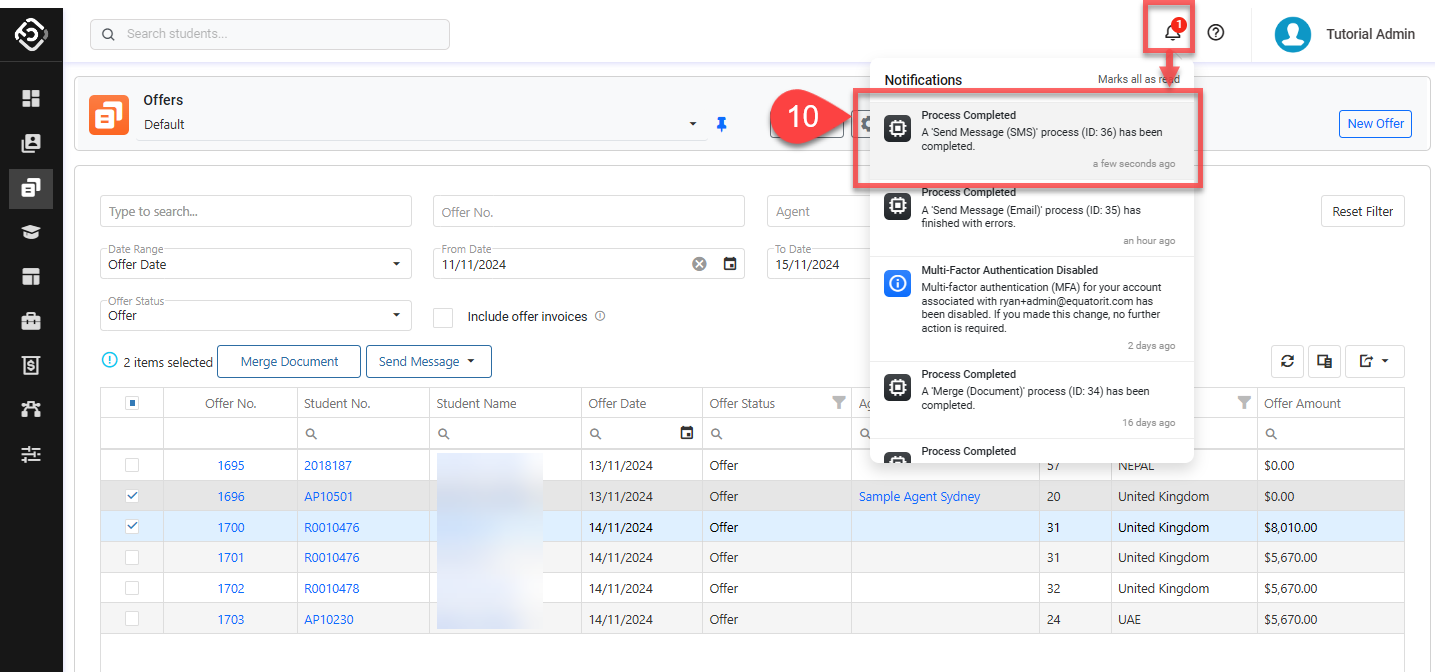
Task: Uncheck the row for offer 1696
Action: 132,496
